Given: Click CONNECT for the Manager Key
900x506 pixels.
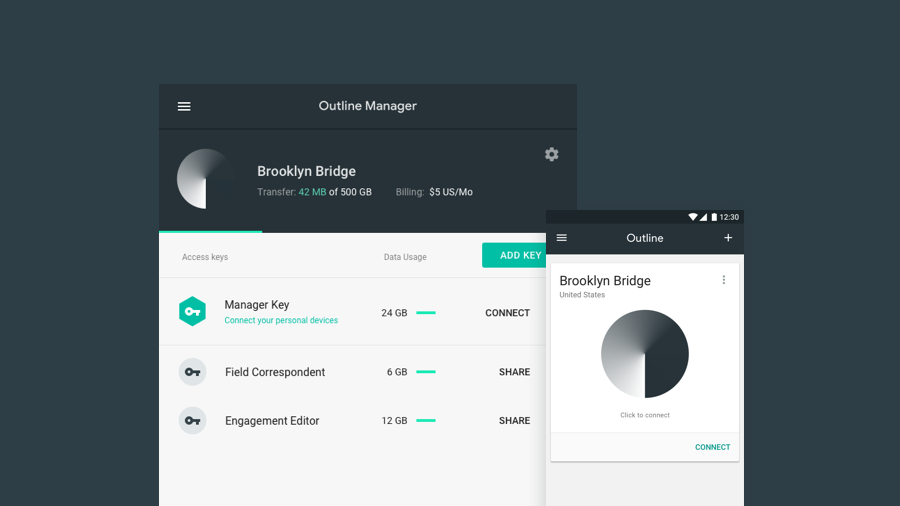Looking at the screenshot, I should pyautogui.click(x=507, y=313).
